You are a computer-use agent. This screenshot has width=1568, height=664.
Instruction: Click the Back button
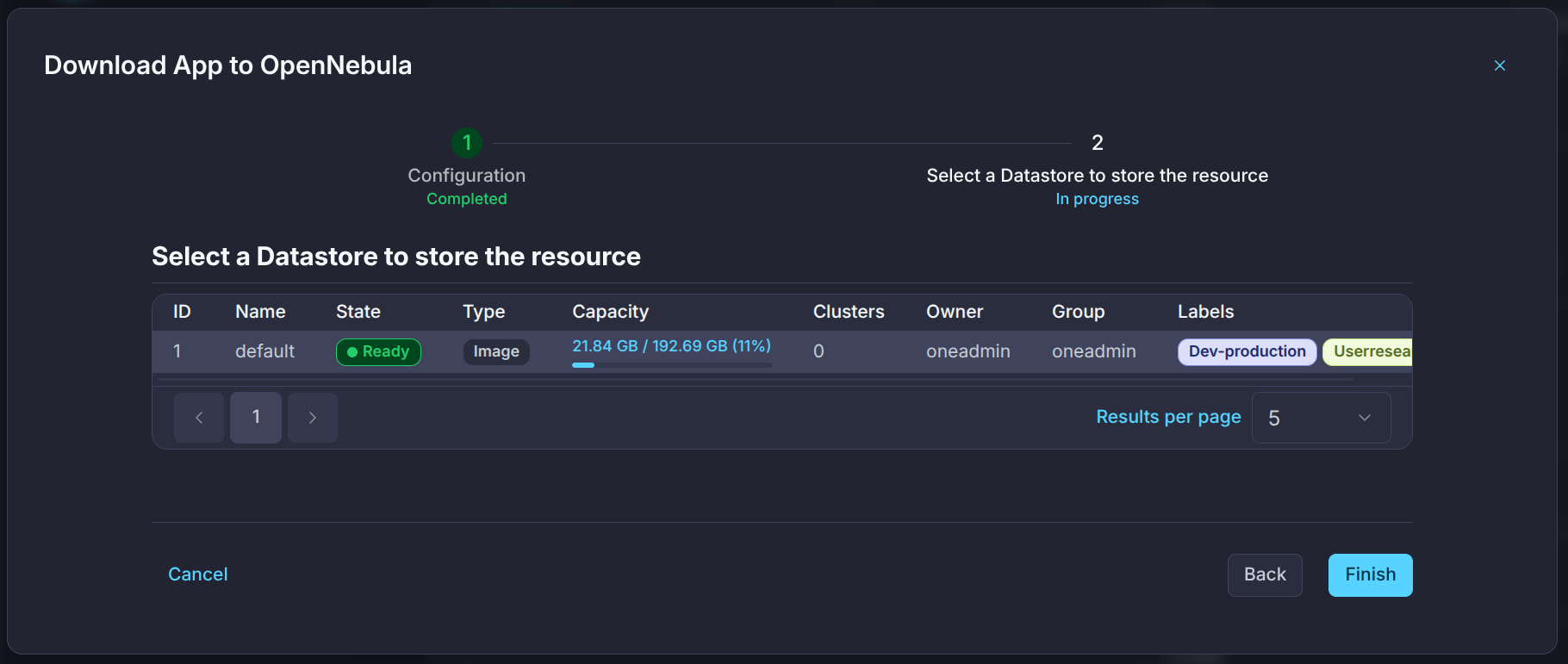click(x=1265, y=575)
